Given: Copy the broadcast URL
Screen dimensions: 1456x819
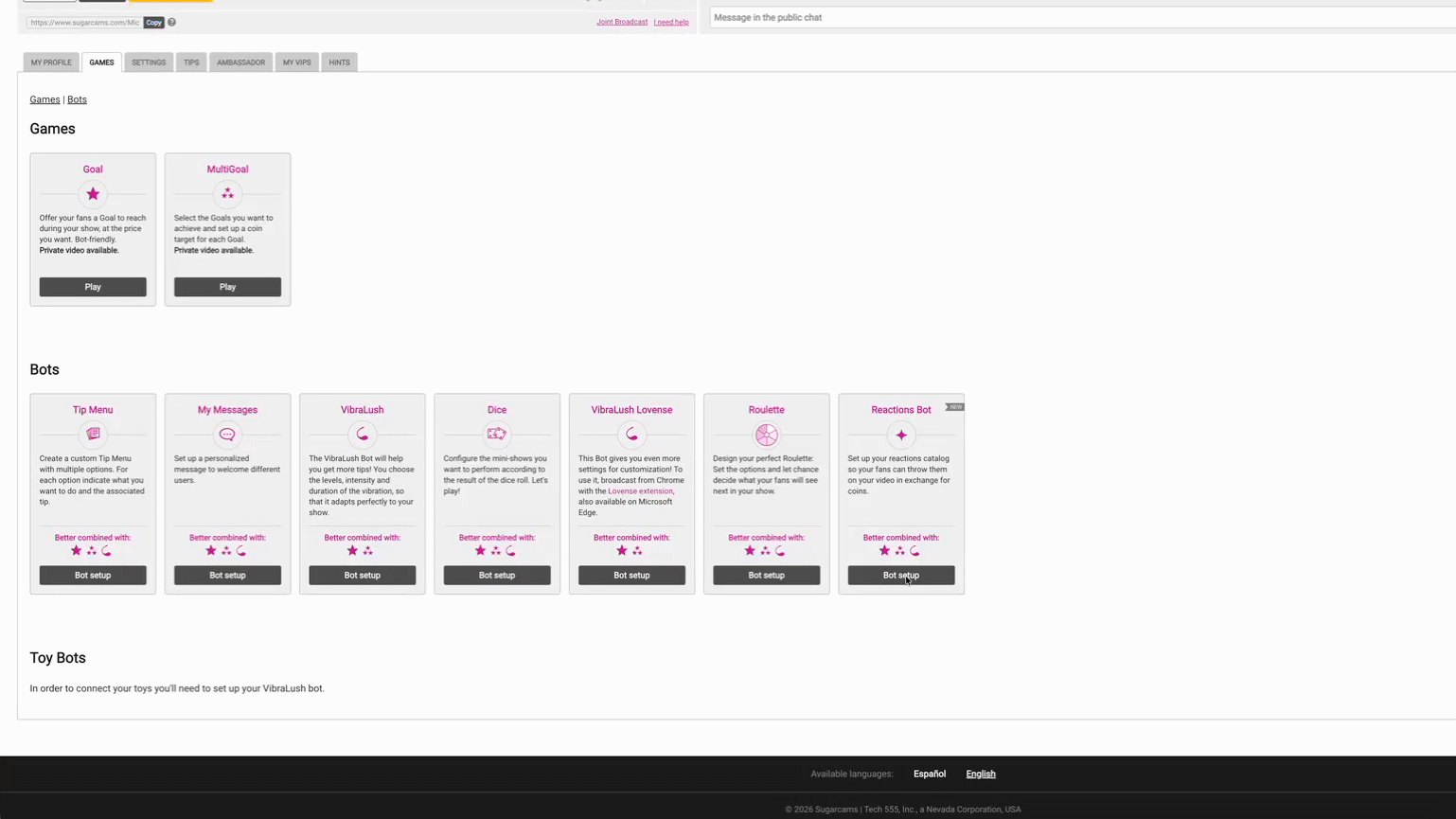Looking at the screenshot, I should pyautogui.click(x=153, y=23).
